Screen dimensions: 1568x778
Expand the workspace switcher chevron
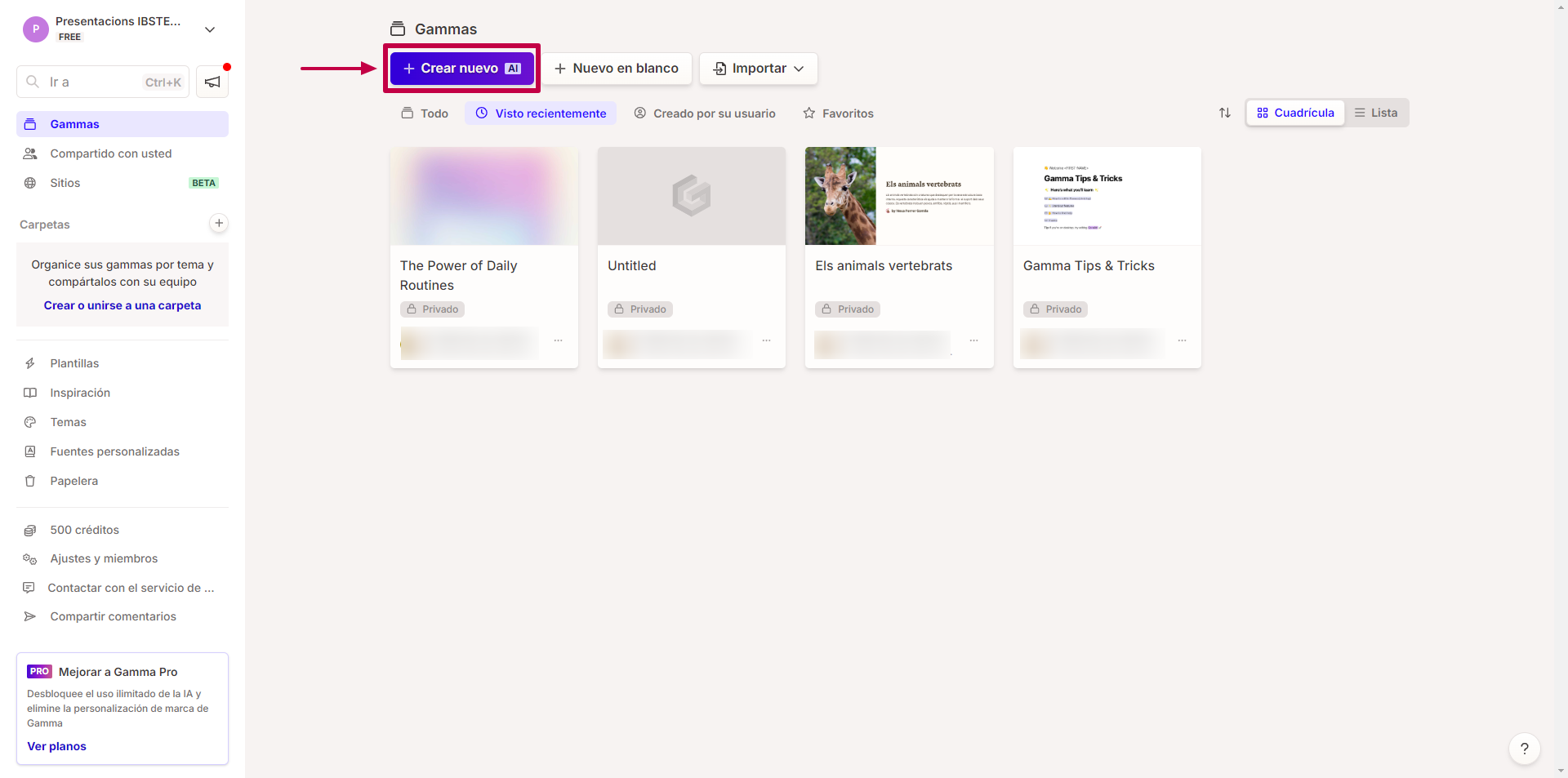point(210,29)
